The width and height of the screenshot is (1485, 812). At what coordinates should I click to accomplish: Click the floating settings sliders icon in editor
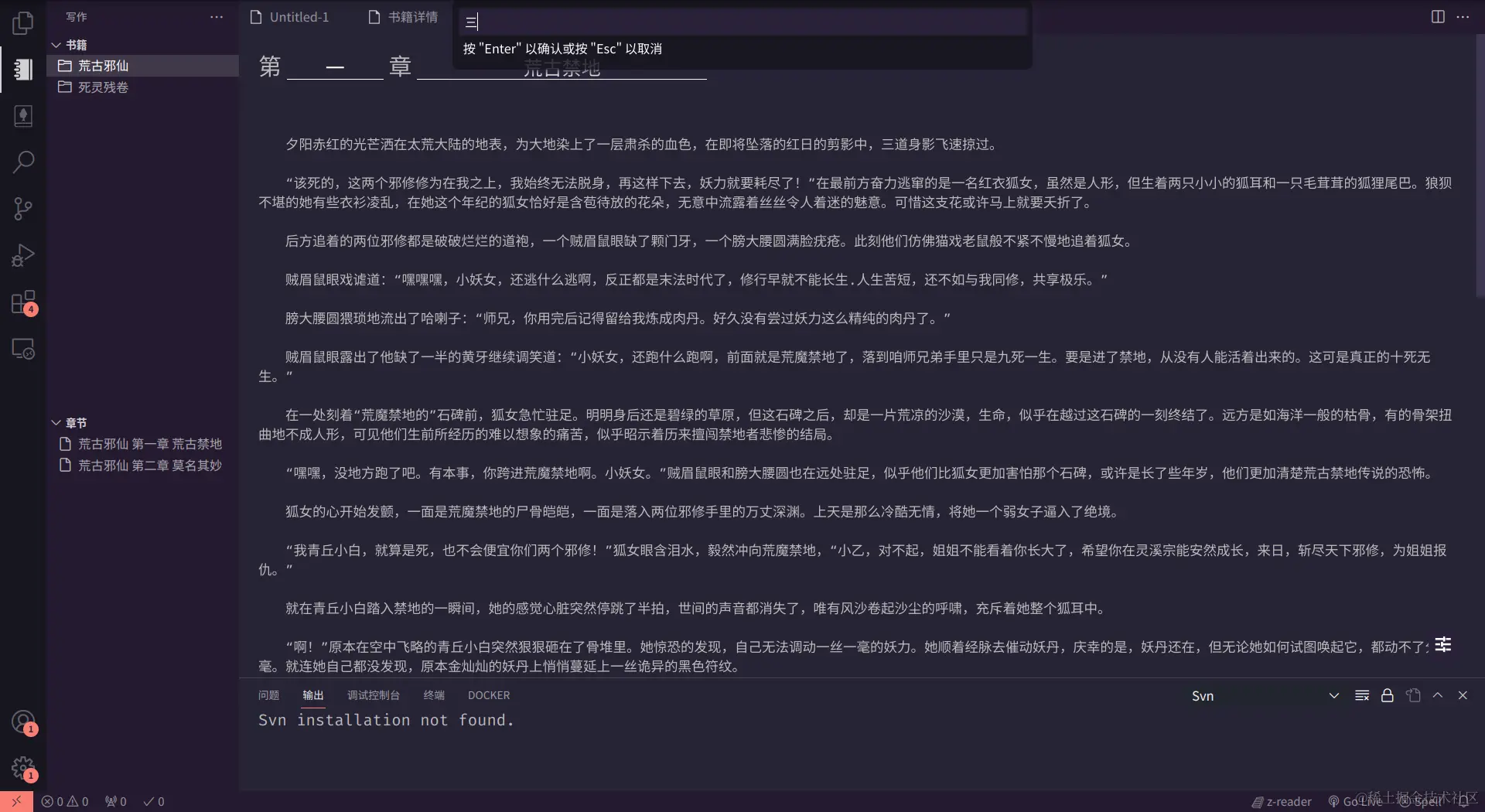(1443, 644)
